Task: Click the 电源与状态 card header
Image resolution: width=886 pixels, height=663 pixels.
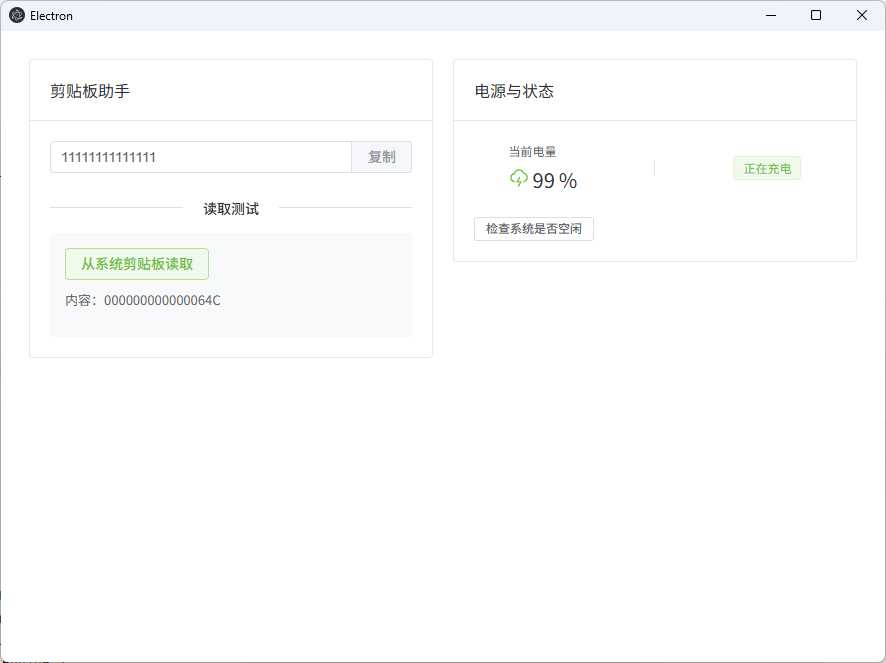Action: click(x=514, y=91)
